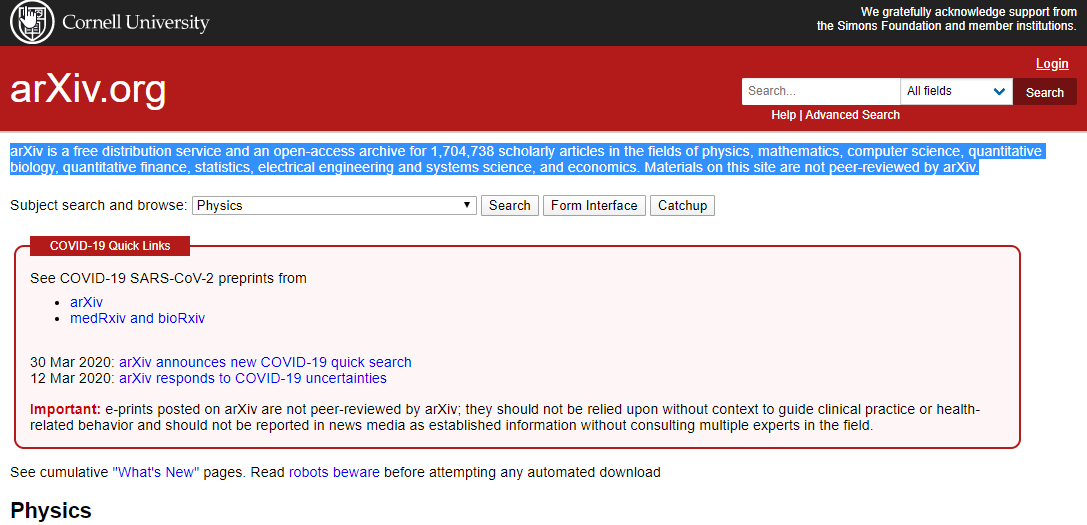Click the COVID-19 Quick Links label
1087x525 pixels.
110,246
